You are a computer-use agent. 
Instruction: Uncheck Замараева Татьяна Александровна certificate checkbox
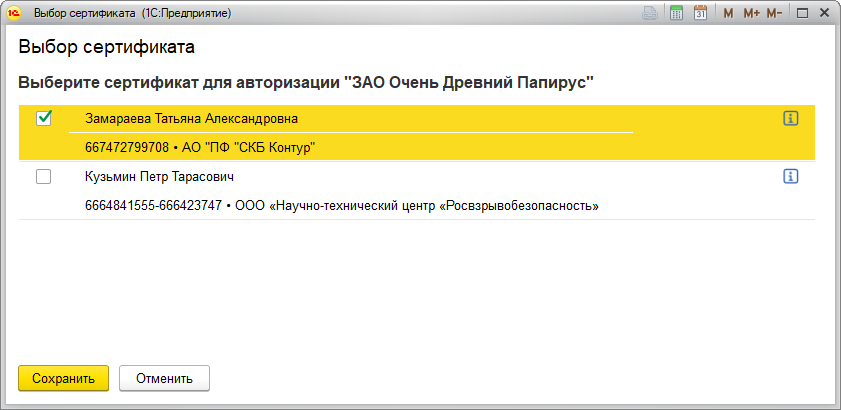click(x=43, y=119)
